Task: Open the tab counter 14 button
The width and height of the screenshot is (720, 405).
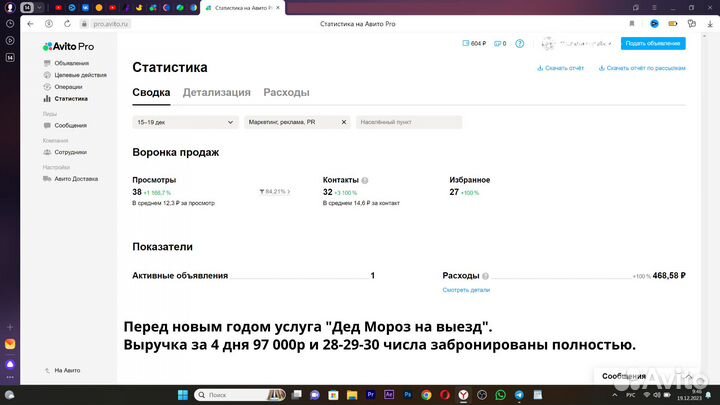Action: click(27, 7)
